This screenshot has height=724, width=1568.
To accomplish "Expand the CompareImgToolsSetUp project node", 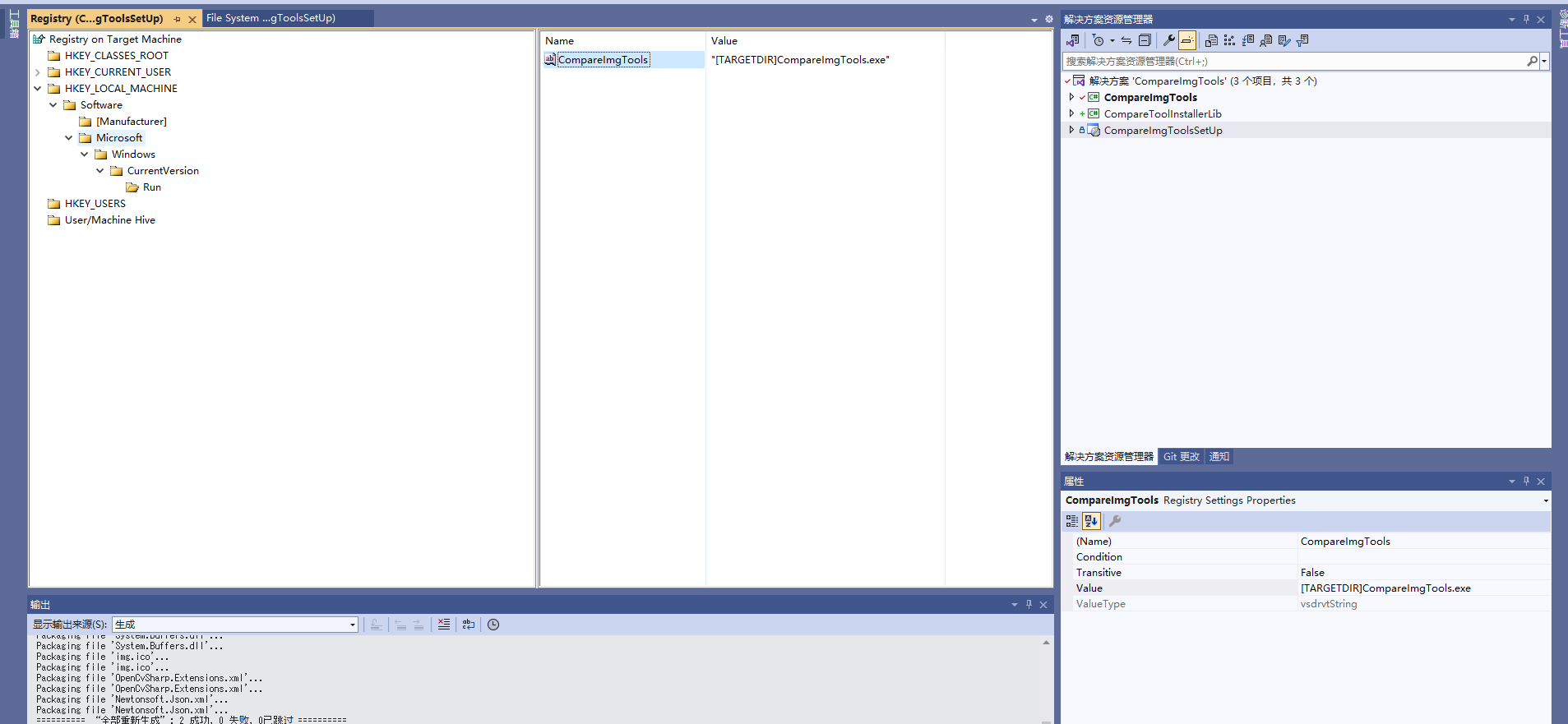I will click(x=1071, y=130).
